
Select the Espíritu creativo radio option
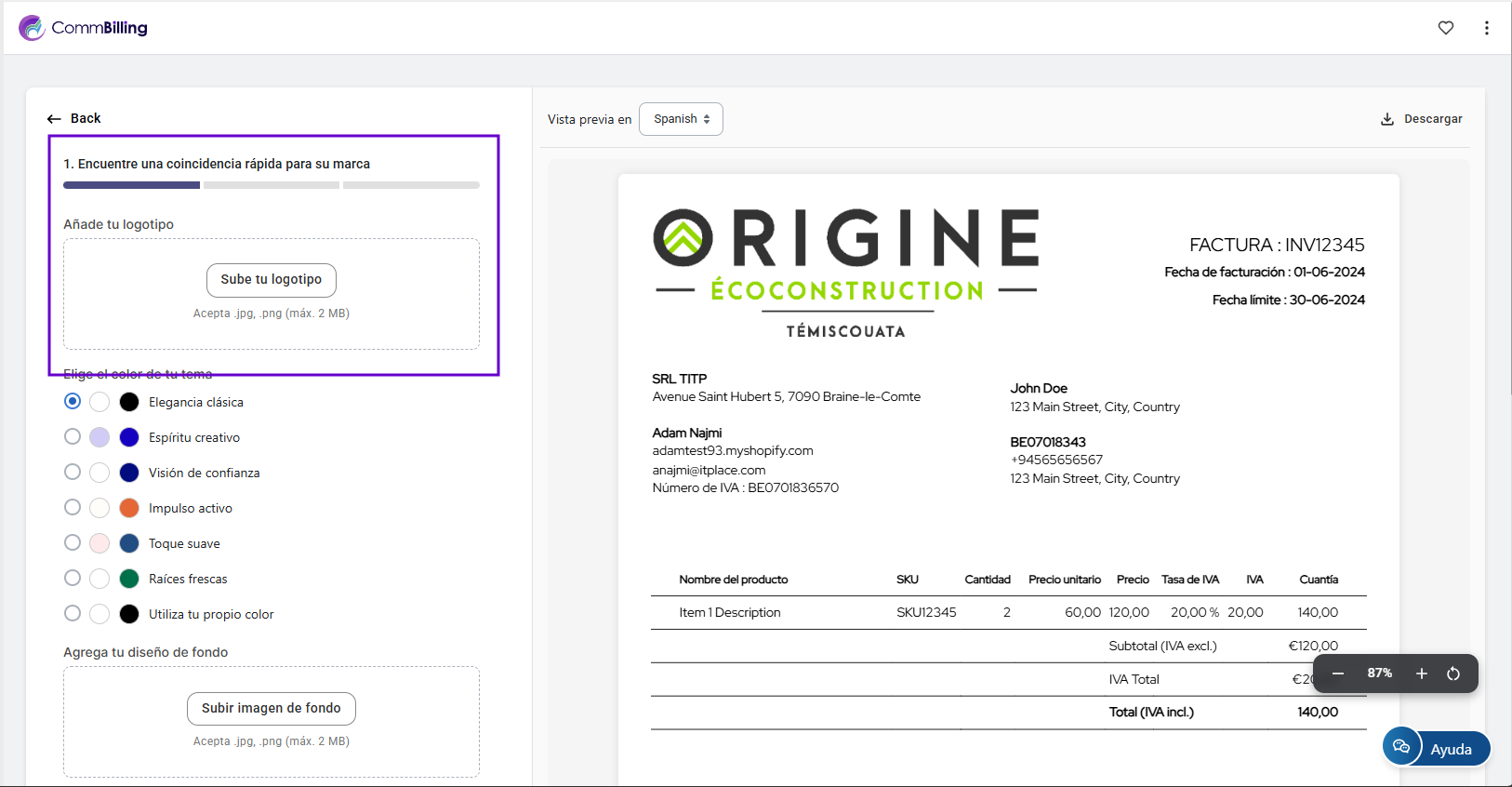[x=73, y=437]
